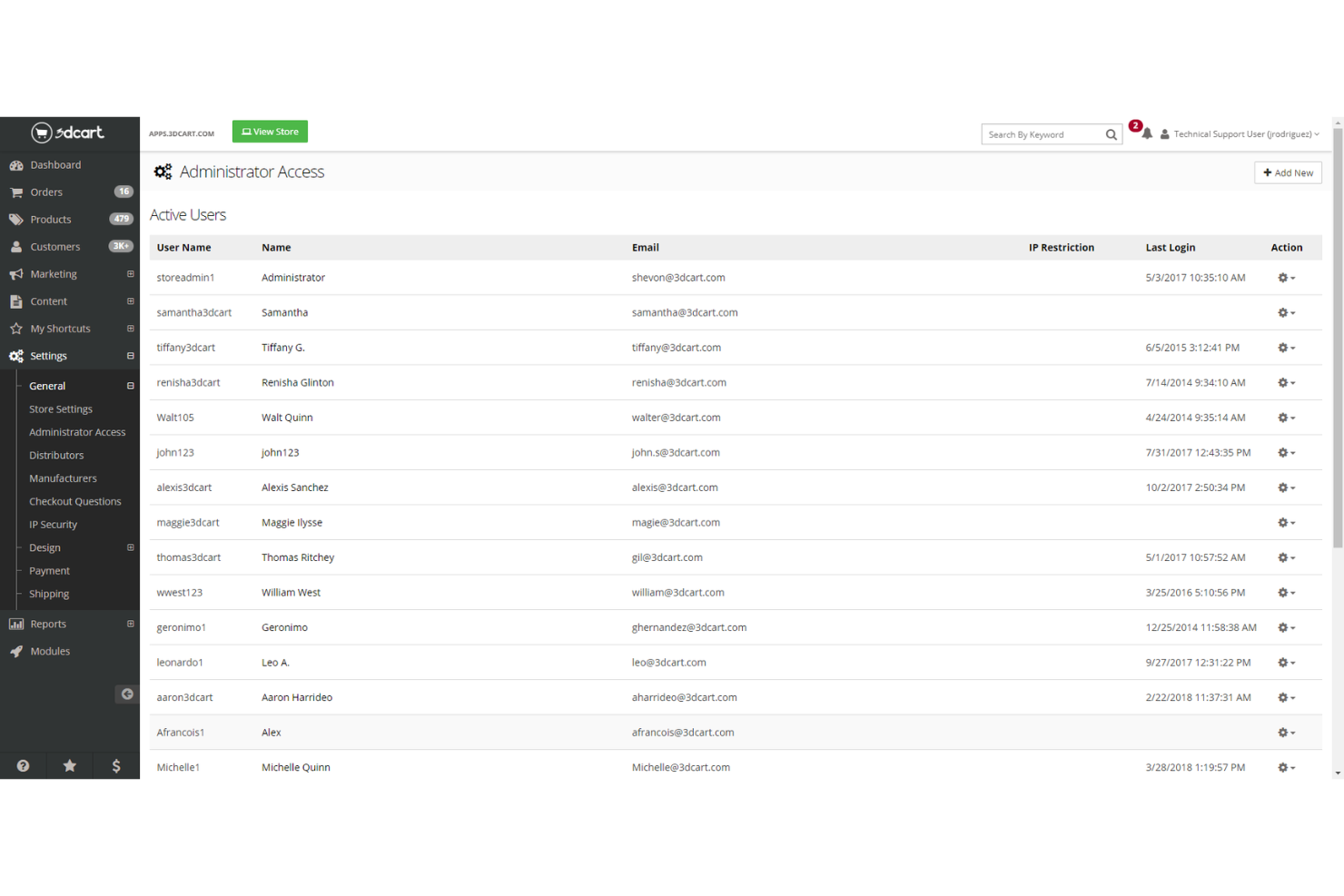This screenshot has width=1344, height=896.
Task: Click the notification bell icon
Action: [1146, 133]
